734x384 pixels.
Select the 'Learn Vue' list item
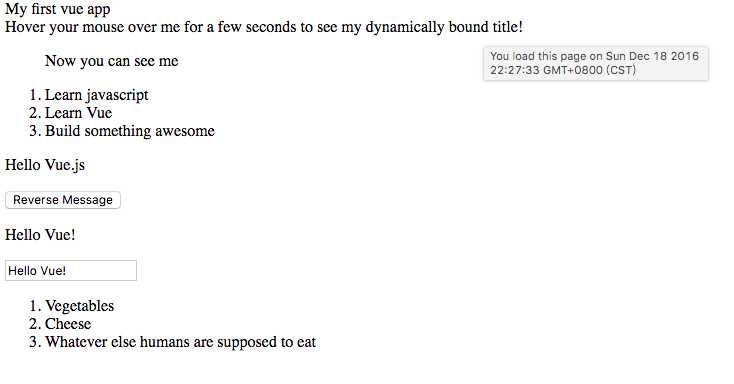click(78, 113)
